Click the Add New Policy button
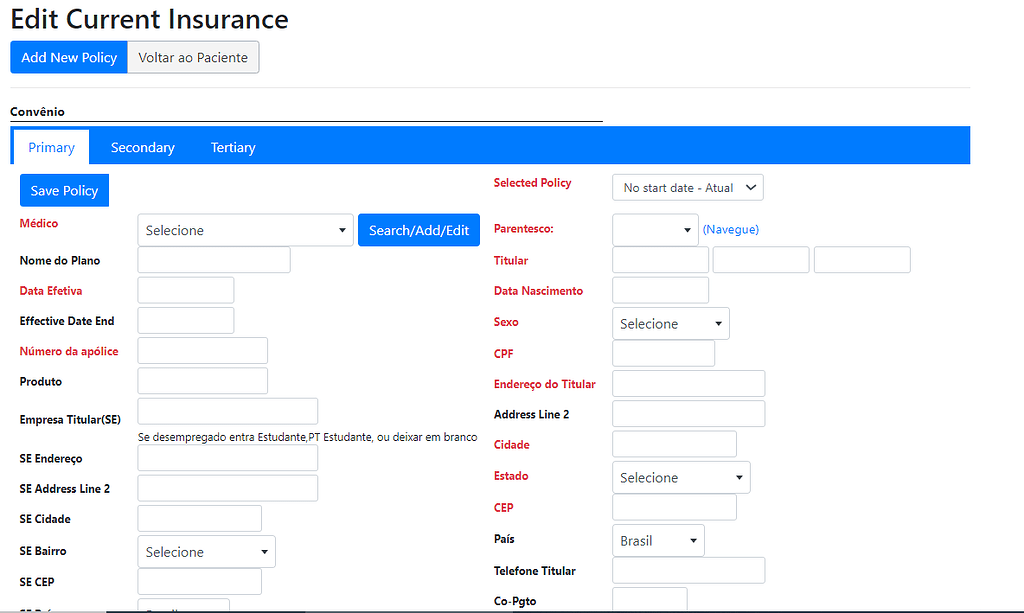1024x613 pixels. pos(68,57)
